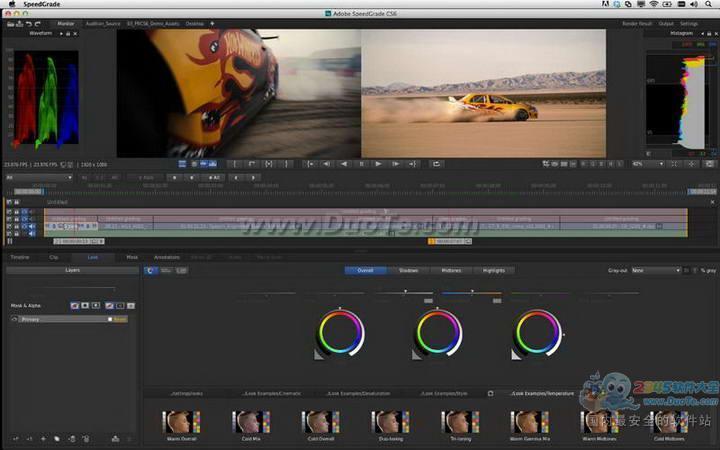Add a new tab with the plus icon

[x=212, y=23]
